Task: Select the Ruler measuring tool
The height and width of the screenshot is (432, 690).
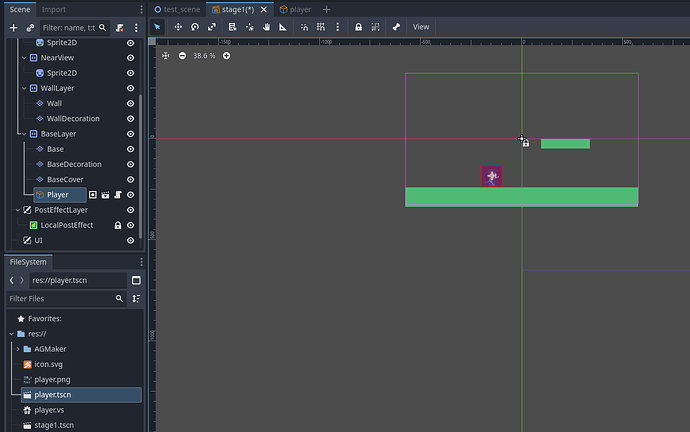Action: coord(283,27)
